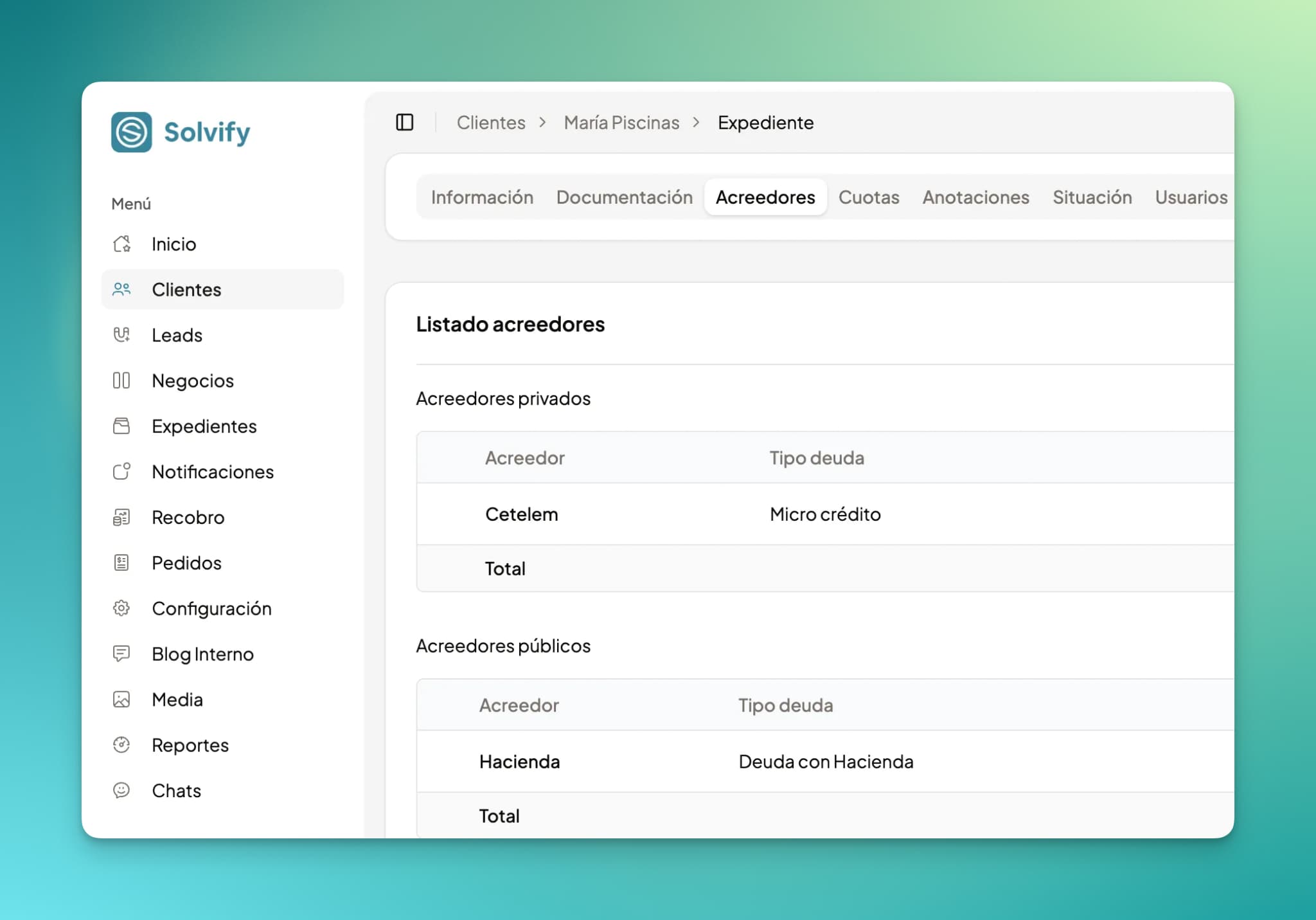Click the Negocios columns icon

(x=121, y=381)
